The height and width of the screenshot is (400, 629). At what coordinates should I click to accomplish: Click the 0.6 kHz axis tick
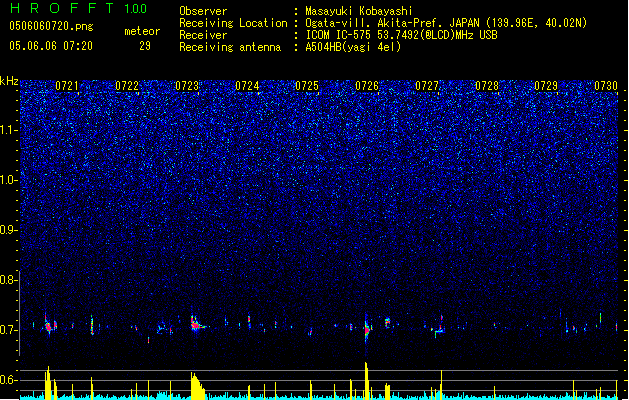pyautogui.click(x=9, y=380)
